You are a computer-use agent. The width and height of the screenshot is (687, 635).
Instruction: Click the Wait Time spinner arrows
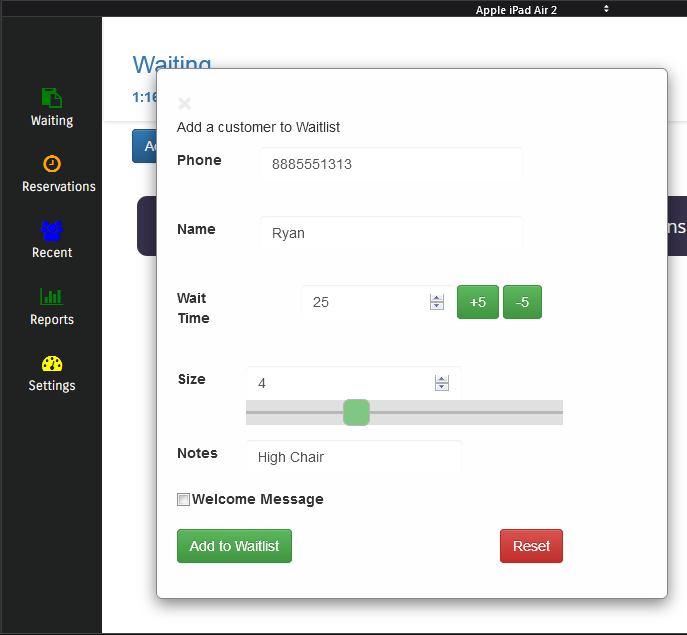(437, 302)
